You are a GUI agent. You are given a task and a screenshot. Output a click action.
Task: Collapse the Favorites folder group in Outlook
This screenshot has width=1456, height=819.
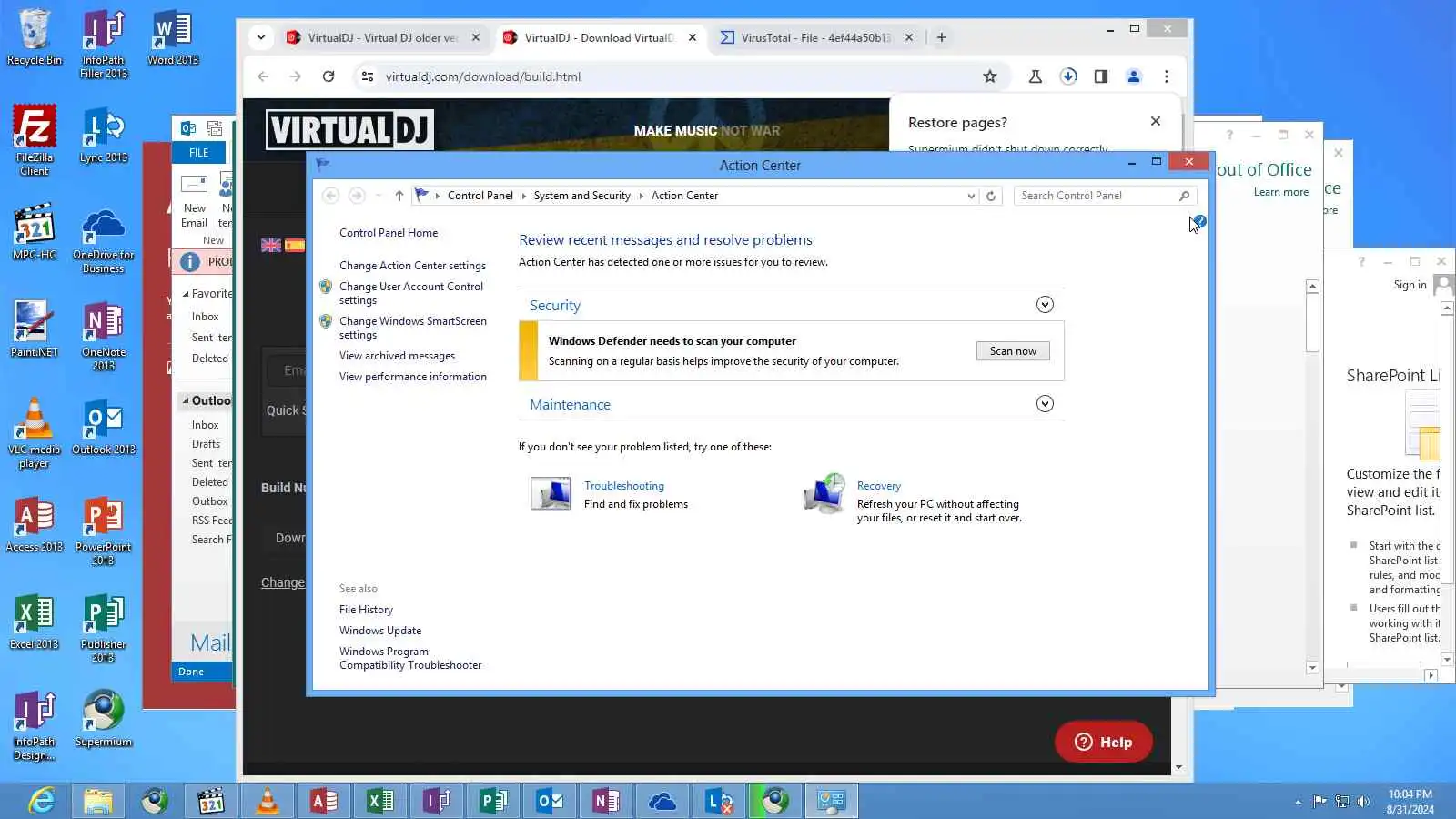(x=186, y=294)
